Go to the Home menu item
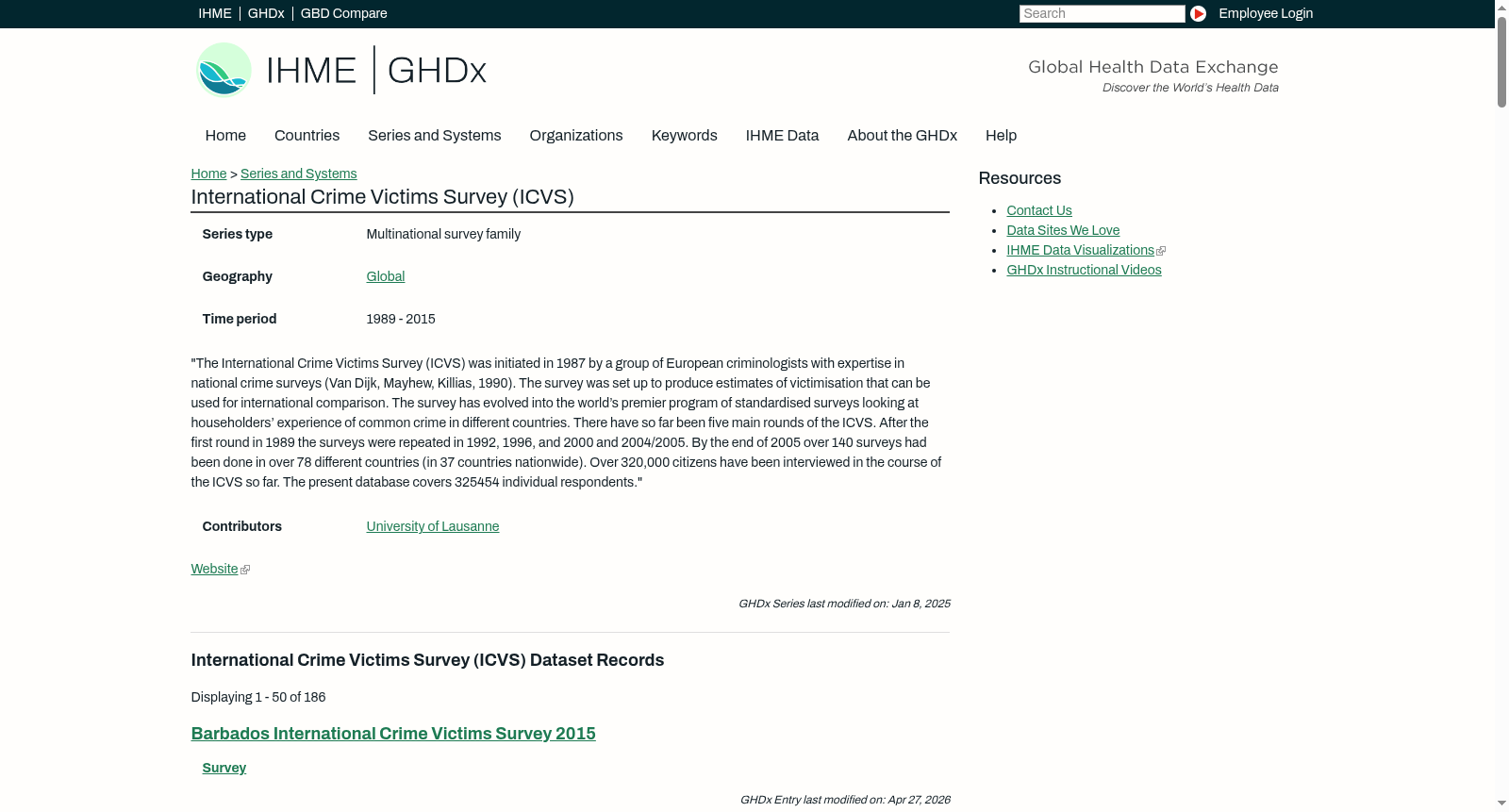 point(225,136)
